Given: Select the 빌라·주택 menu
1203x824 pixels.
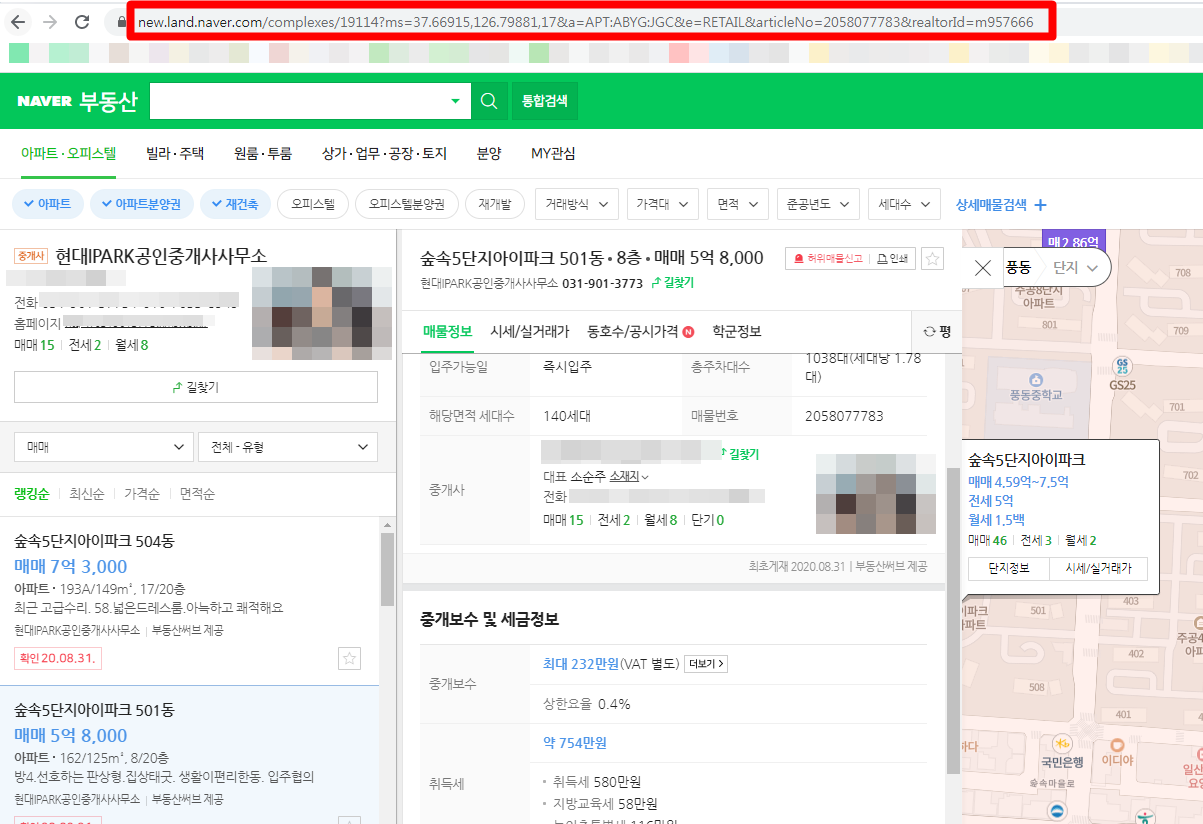Looking at the screenshot, I should [x=175, y=154].
